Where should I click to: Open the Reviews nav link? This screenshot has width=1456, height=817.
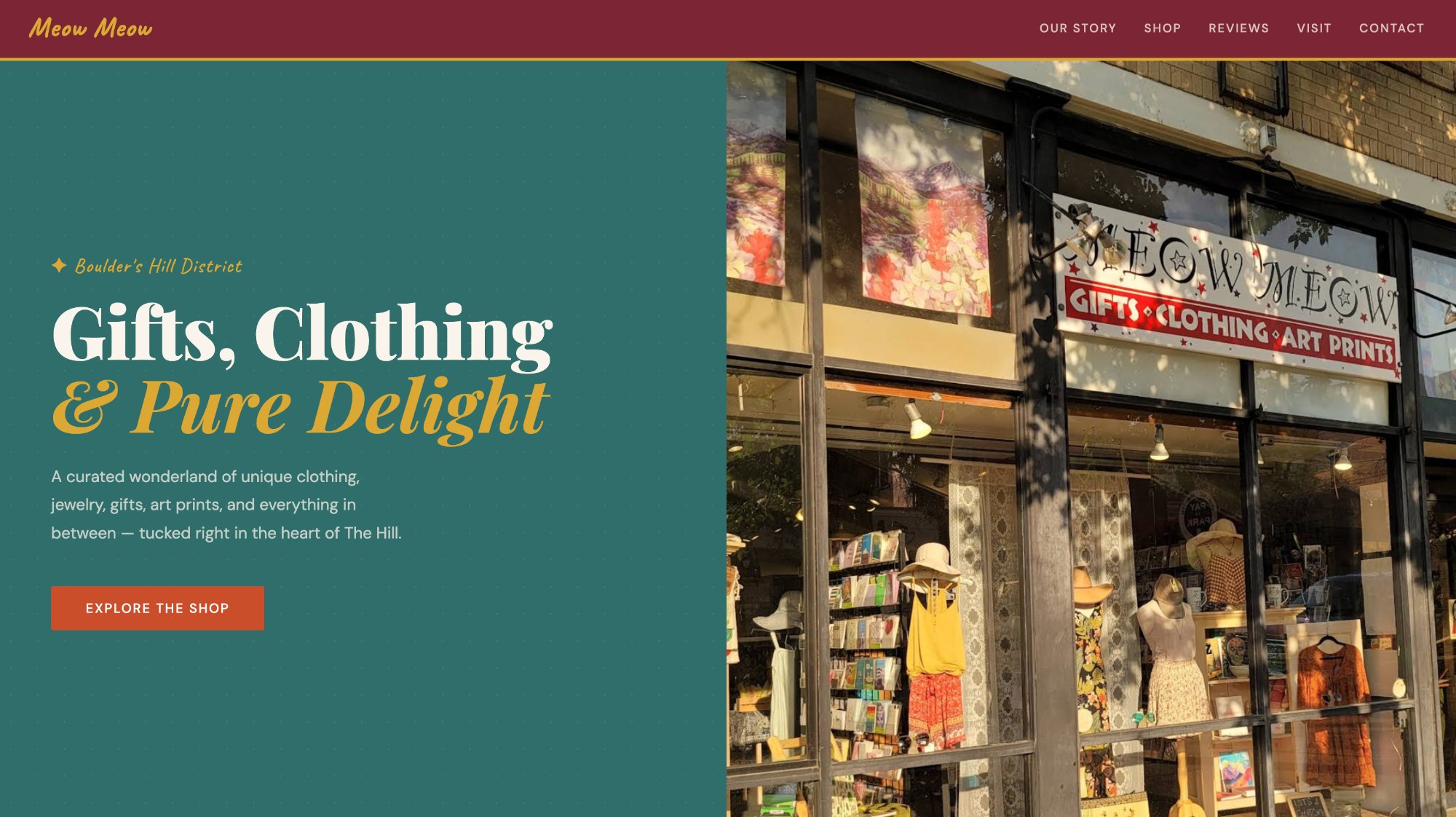1238,28
